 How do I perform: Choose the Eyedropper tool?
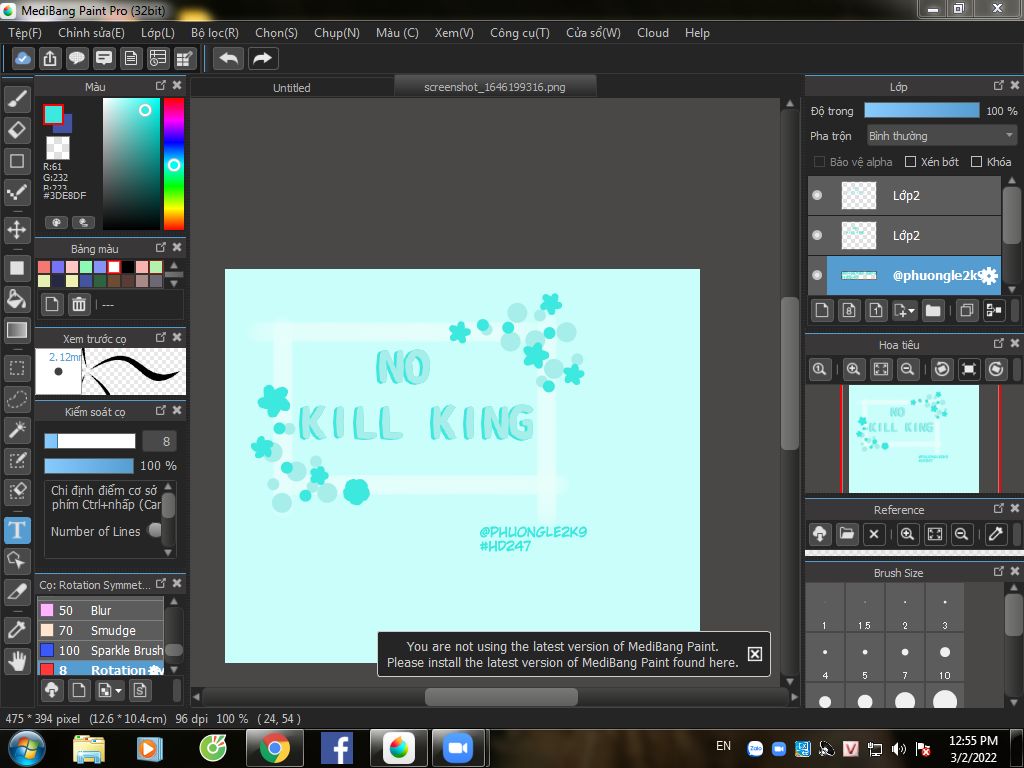click(16, 629)
